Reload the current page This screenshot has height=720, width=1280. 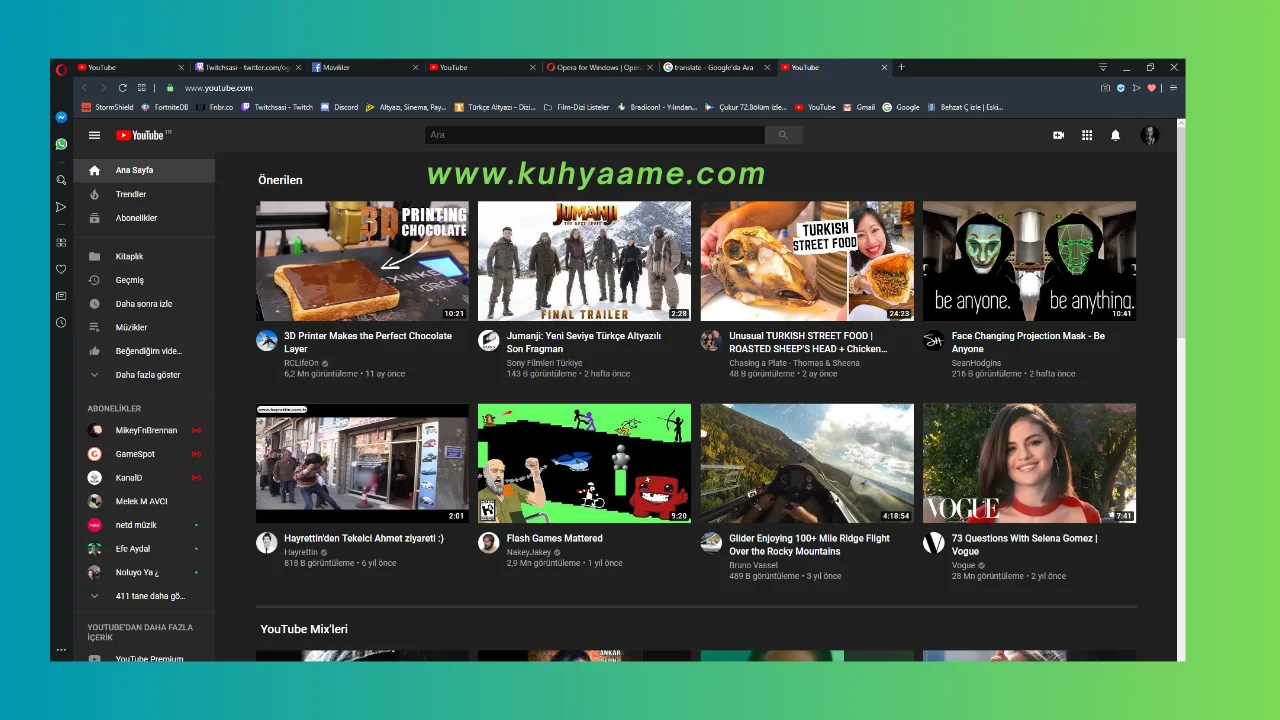click(122, 88)
